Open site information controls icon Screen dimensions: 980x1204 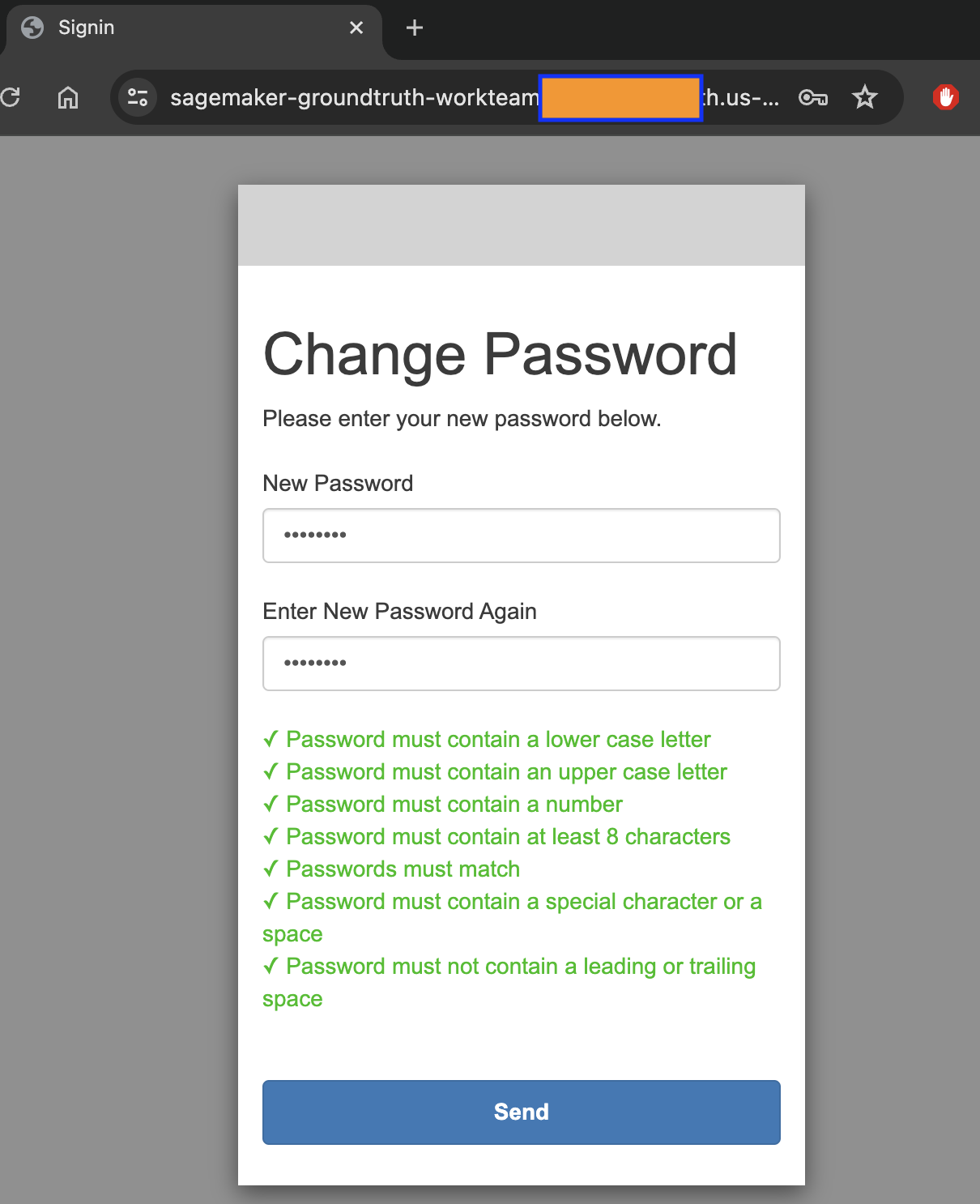click(x=138, y=98)
